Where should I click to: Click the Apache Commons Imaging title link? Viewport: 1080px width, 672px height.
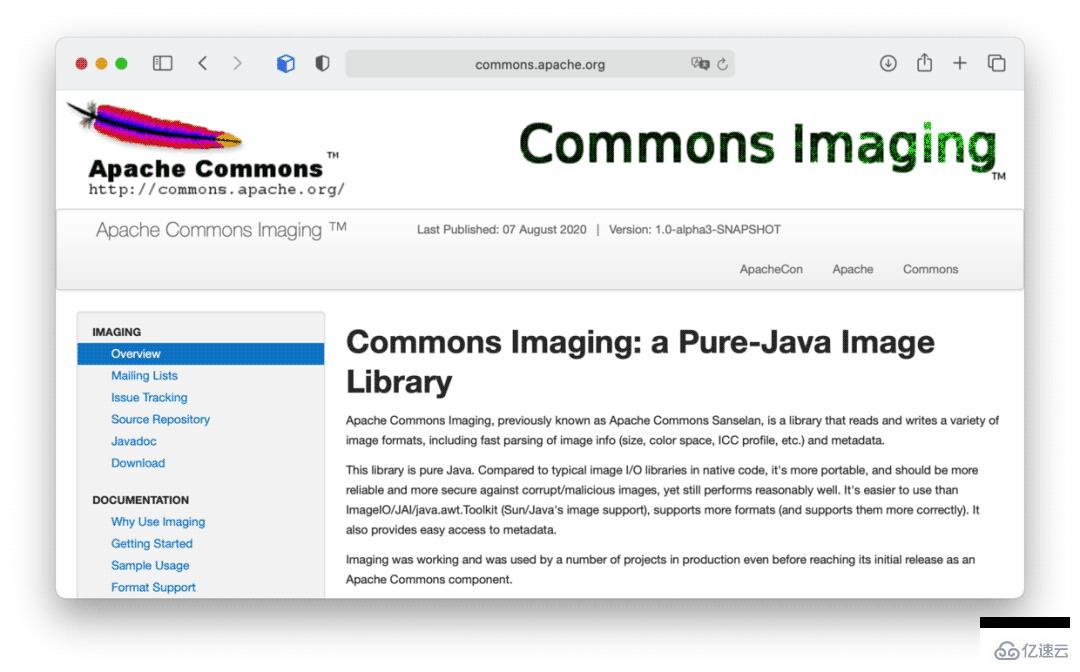pyautogui.click(x=220, y=229)
